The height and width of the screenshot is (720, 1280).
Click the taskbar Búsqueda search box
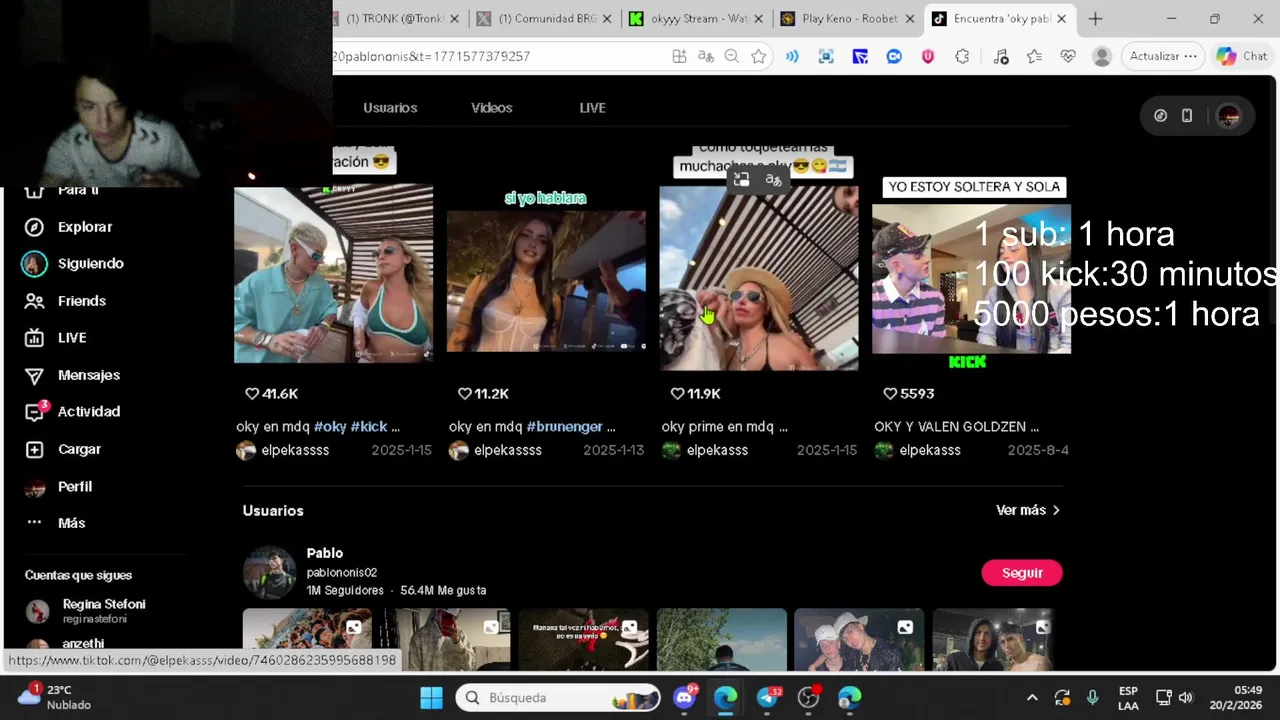point(559,698)
